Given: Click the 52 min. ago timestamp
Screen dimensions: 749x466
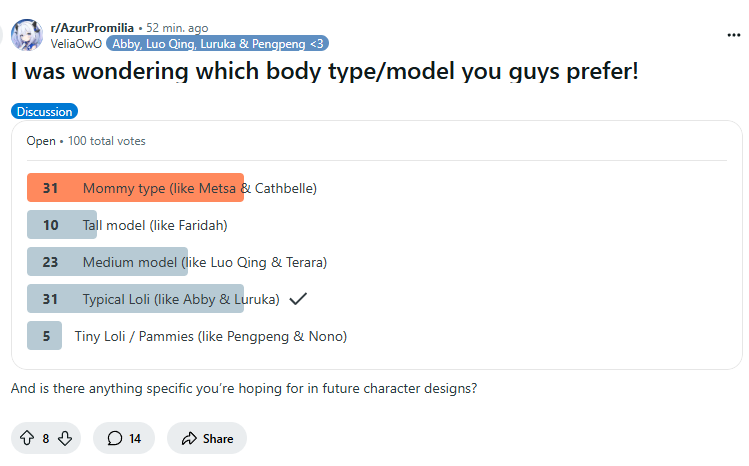Looking at the screenshot, I should [x=182, y=28].
